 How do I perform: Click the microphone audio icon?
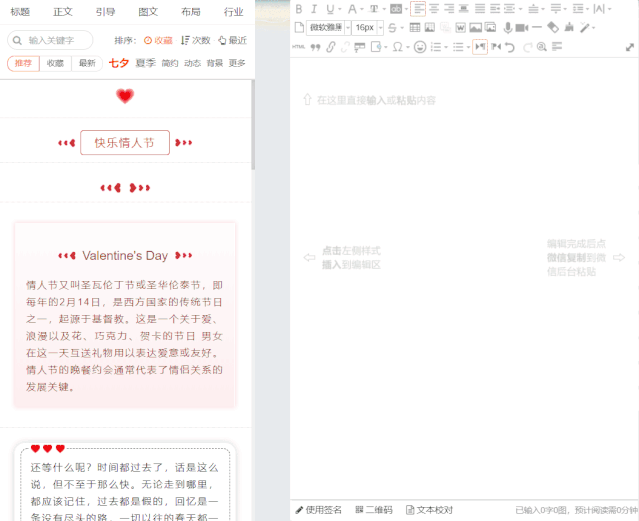tap(507, 27)
